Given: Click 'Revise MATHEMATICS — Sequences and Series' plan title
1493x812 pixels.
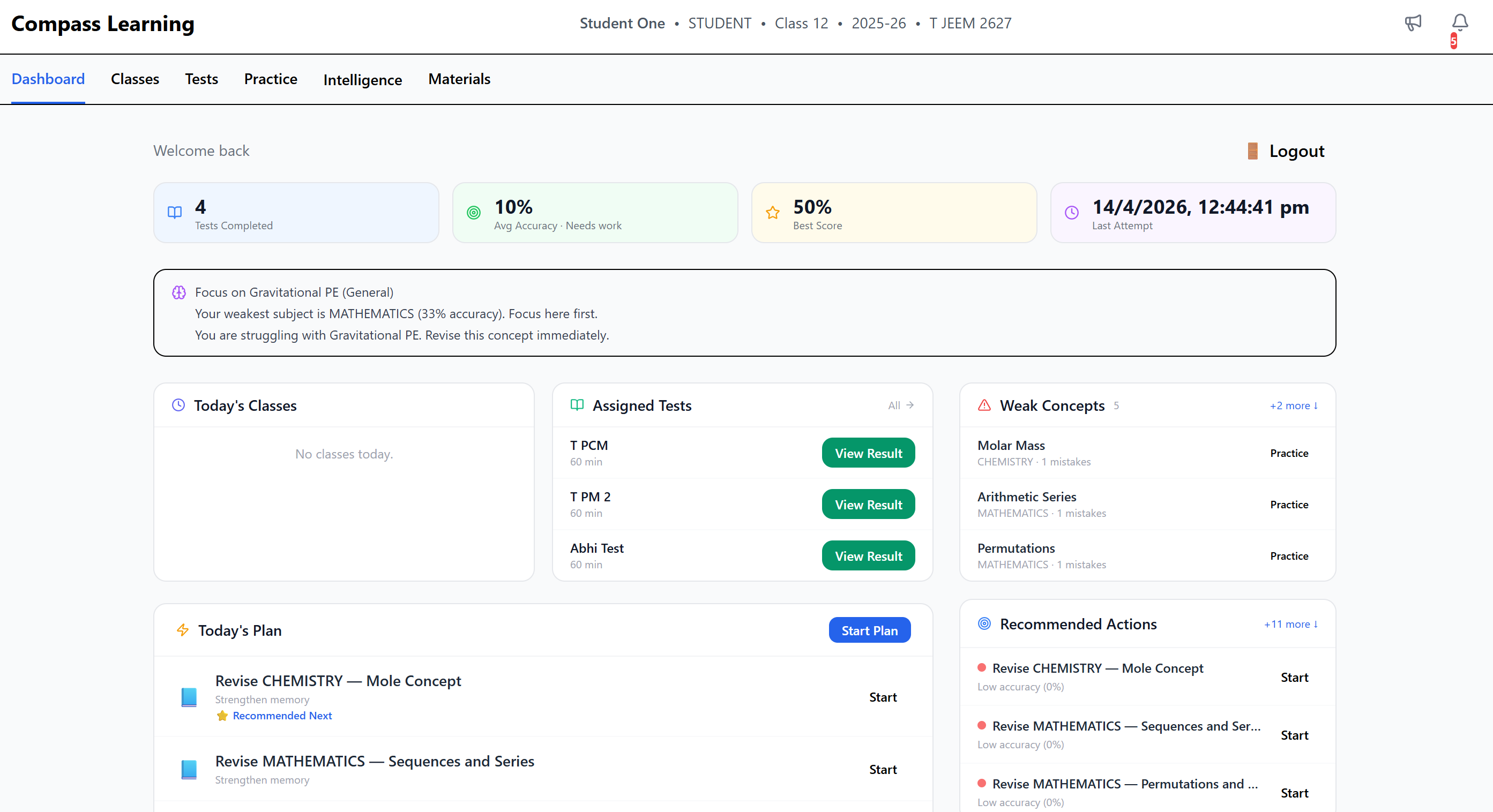Looking at the screenshot, I should [x=375, y=762].
